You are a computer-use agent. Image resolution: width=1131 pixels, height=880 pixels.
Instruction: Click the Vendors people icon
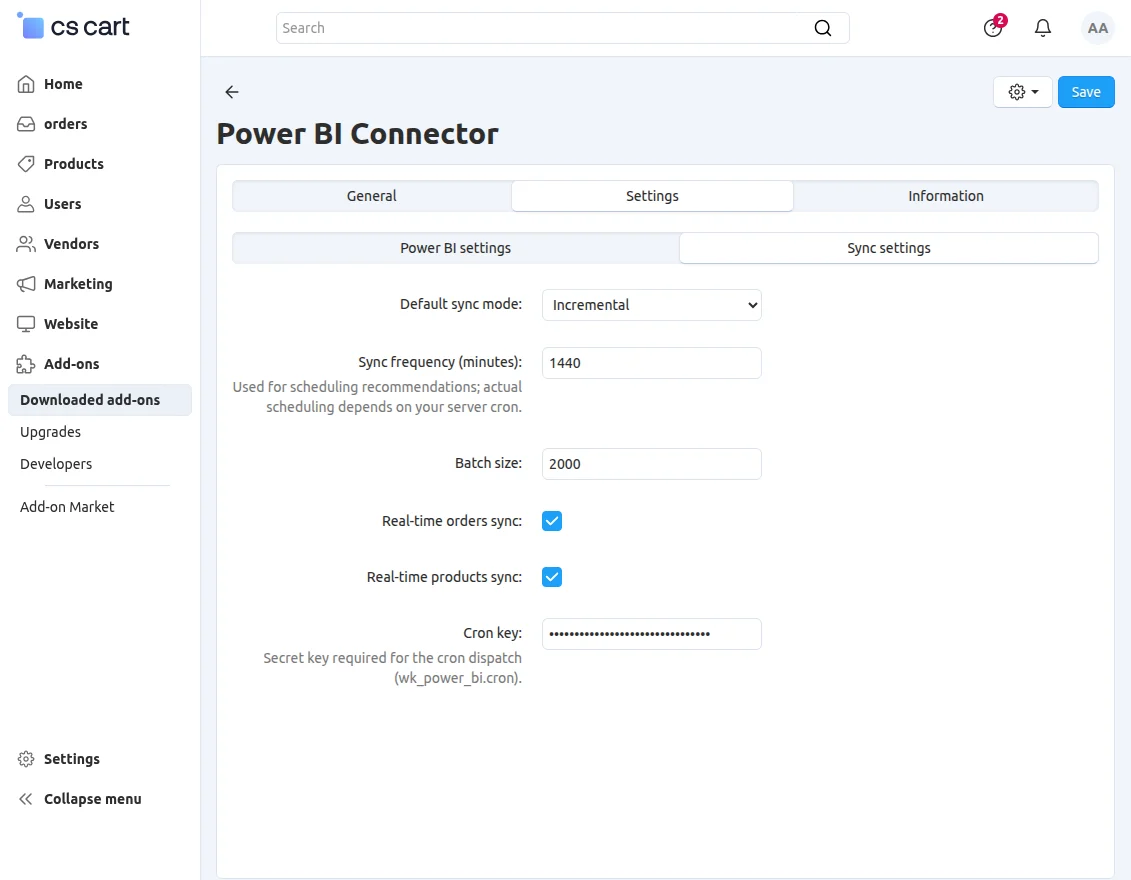[x=26, y=244]
